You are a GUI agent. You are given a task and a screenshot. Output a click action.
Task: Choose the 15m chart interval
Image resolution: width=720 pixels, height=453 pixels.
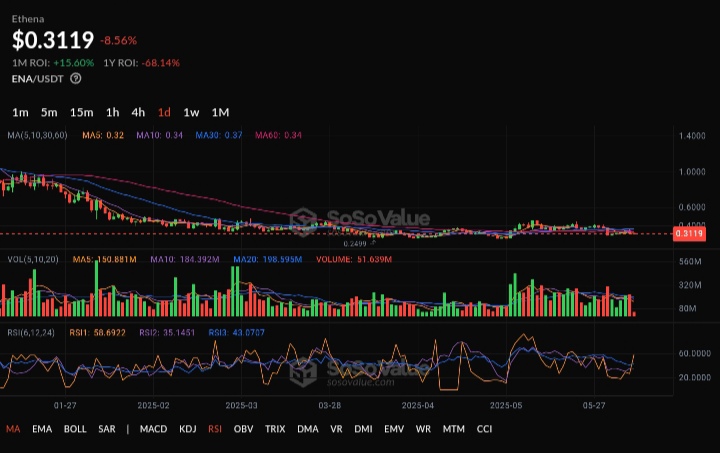click(x=82, y=112)
